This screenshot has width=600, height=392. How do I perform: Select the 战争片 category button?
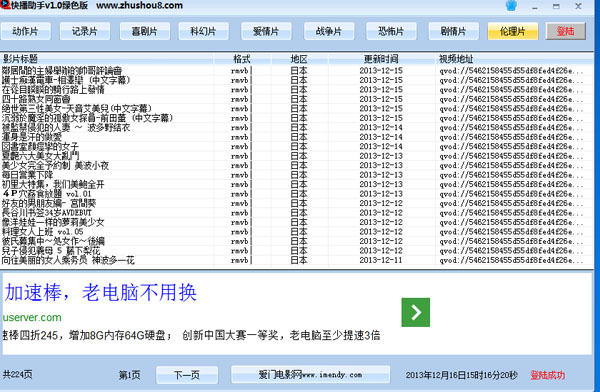[329, 31]
